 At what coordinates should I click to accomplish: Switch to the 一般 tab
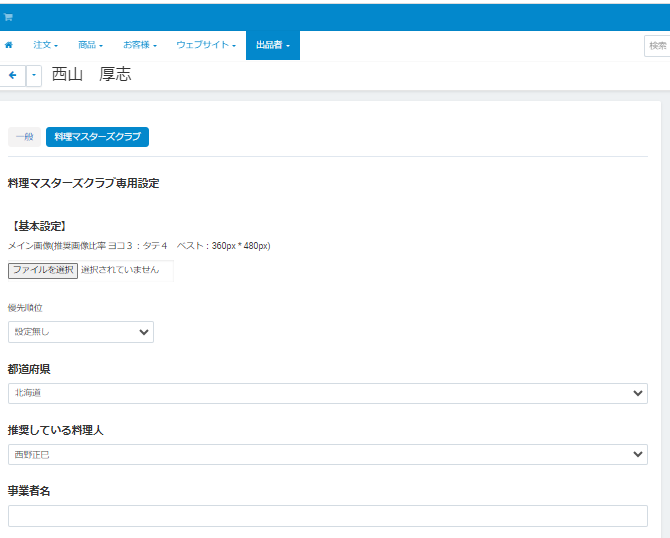(24, 137)
